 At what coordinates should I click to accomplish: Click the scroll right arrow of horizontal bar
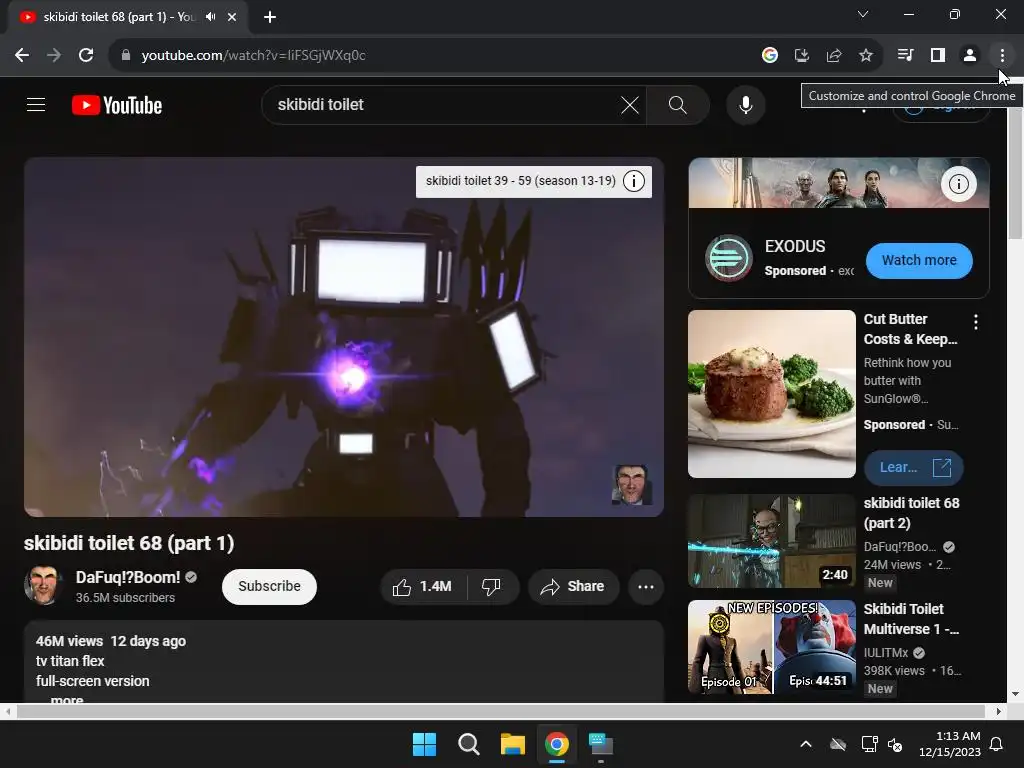pos(999,711)
